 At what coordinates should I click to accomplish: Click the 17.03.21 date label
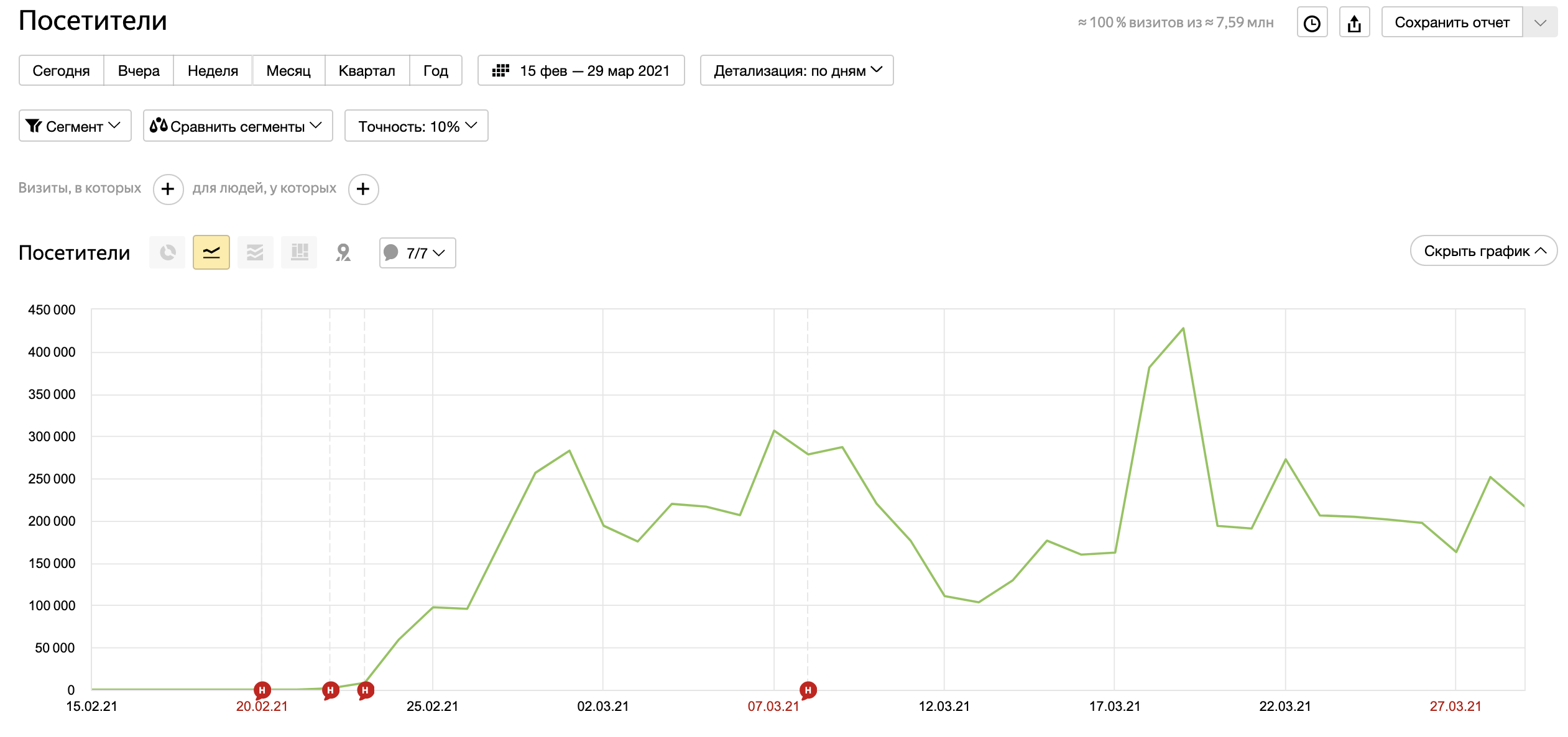pyautogui.click(x=1115, y=707)
